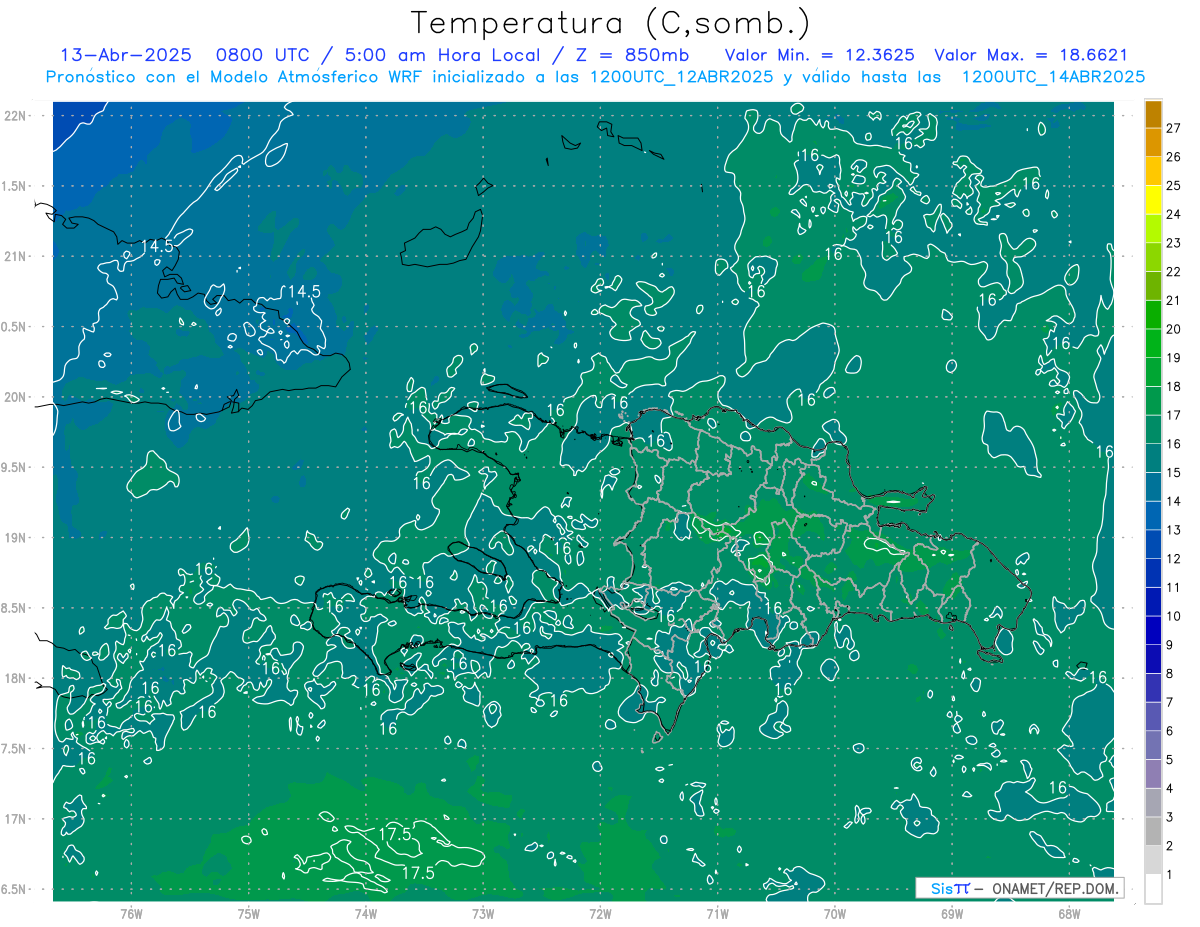Click the colorbar scale label "23"

1174,243
